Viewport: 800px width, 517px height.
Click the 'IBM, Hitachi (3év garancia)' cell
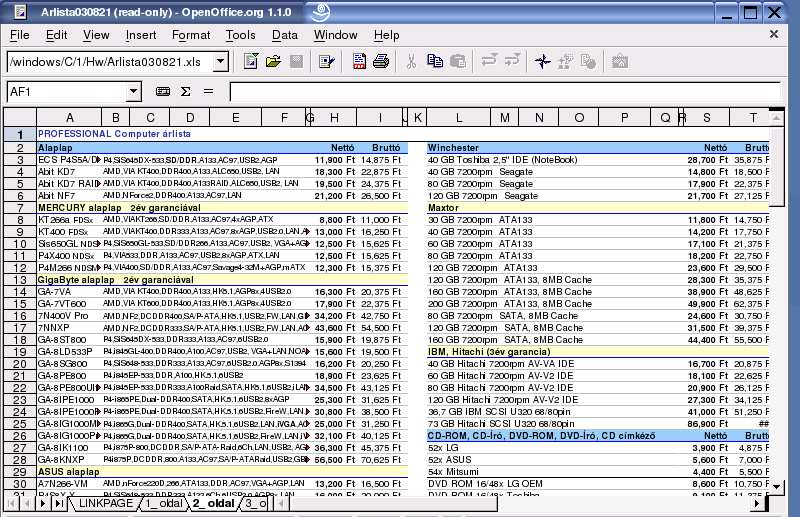click(489, 352)
